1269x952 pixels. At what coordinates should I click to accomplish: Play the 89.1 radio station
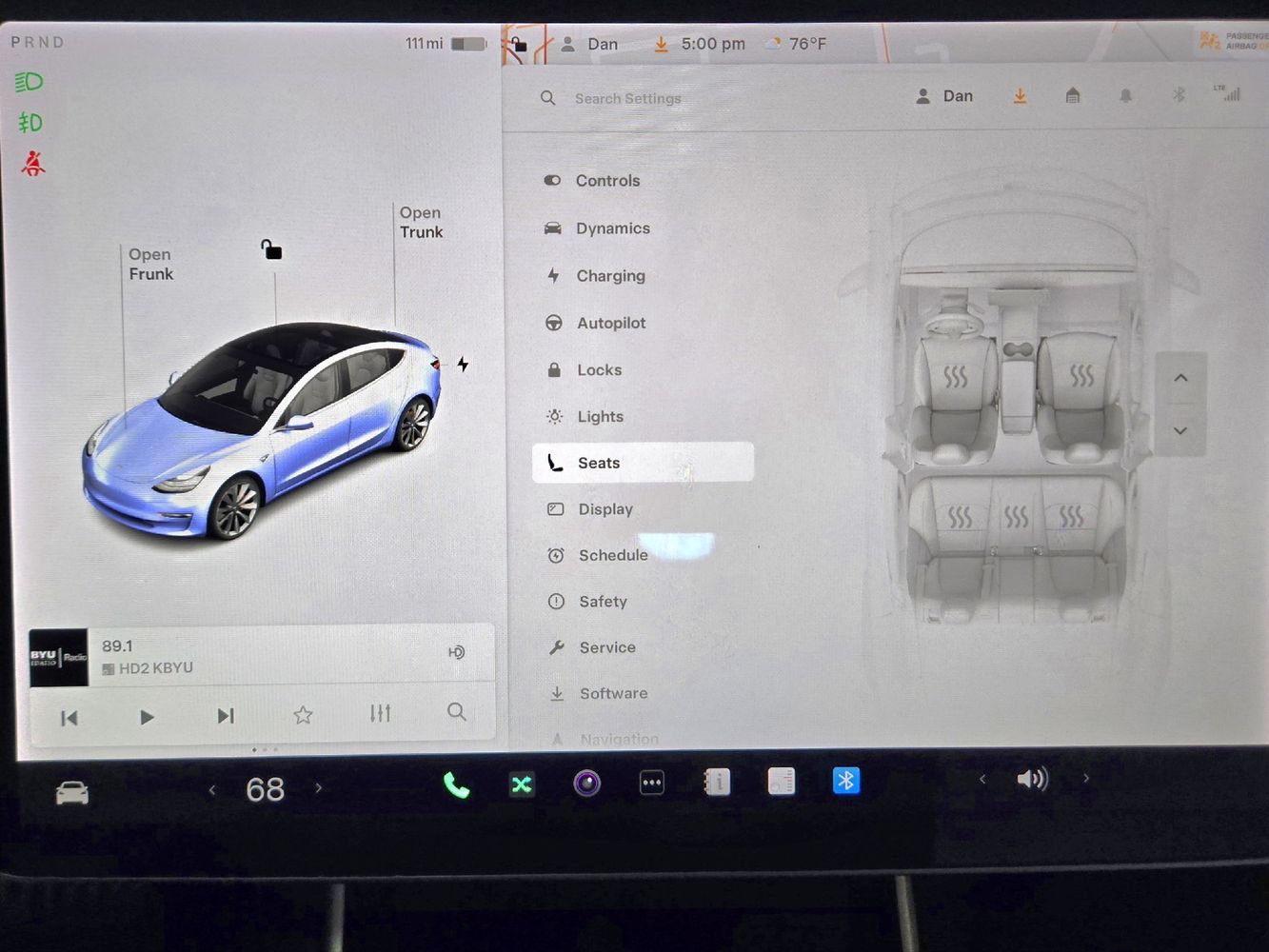point(147,717)
